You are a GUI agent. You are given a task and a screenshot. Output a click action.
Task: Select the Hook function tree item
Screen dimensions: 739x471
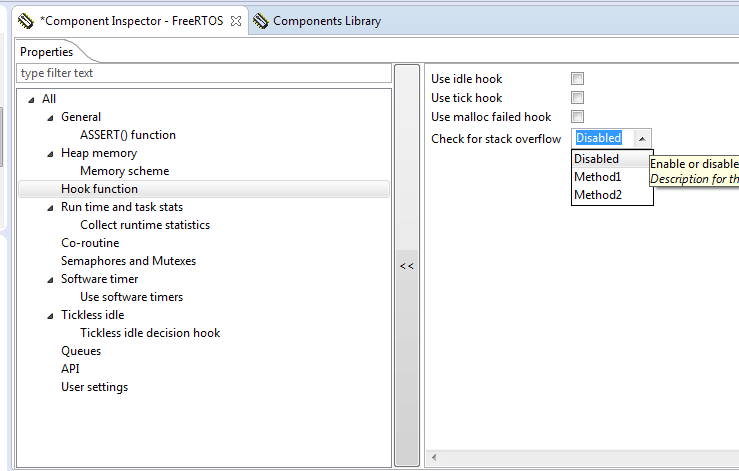pos(204,189)
